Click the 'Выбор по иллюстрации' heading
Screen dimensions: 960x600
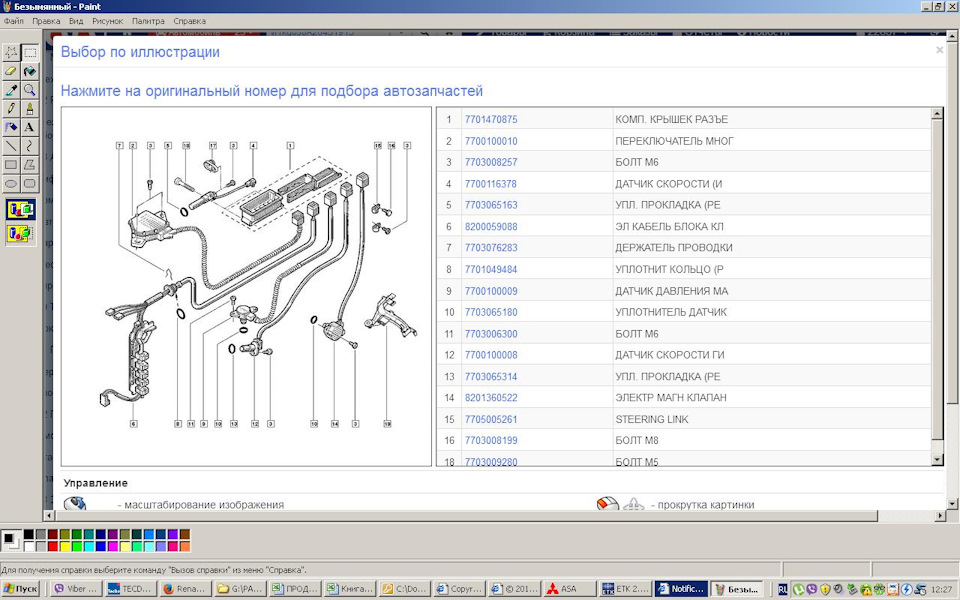tap(140, 52)
